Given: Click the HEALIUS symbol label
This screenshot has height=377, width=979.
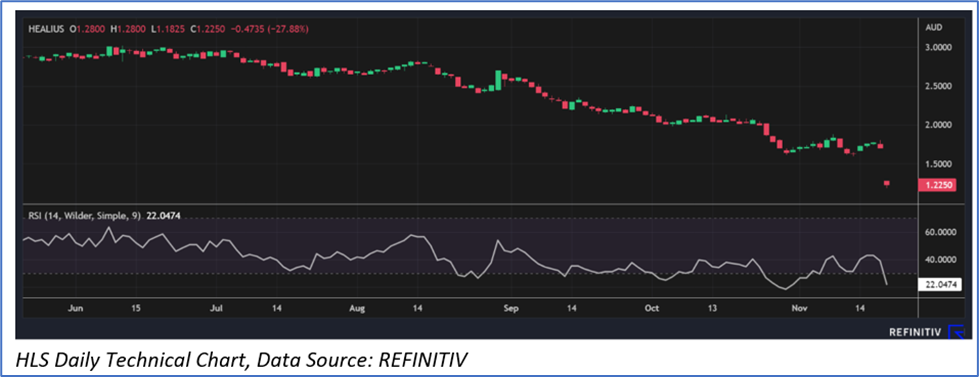Looking at the screenshot, I should pyautogui.click(x=47, y=29).
